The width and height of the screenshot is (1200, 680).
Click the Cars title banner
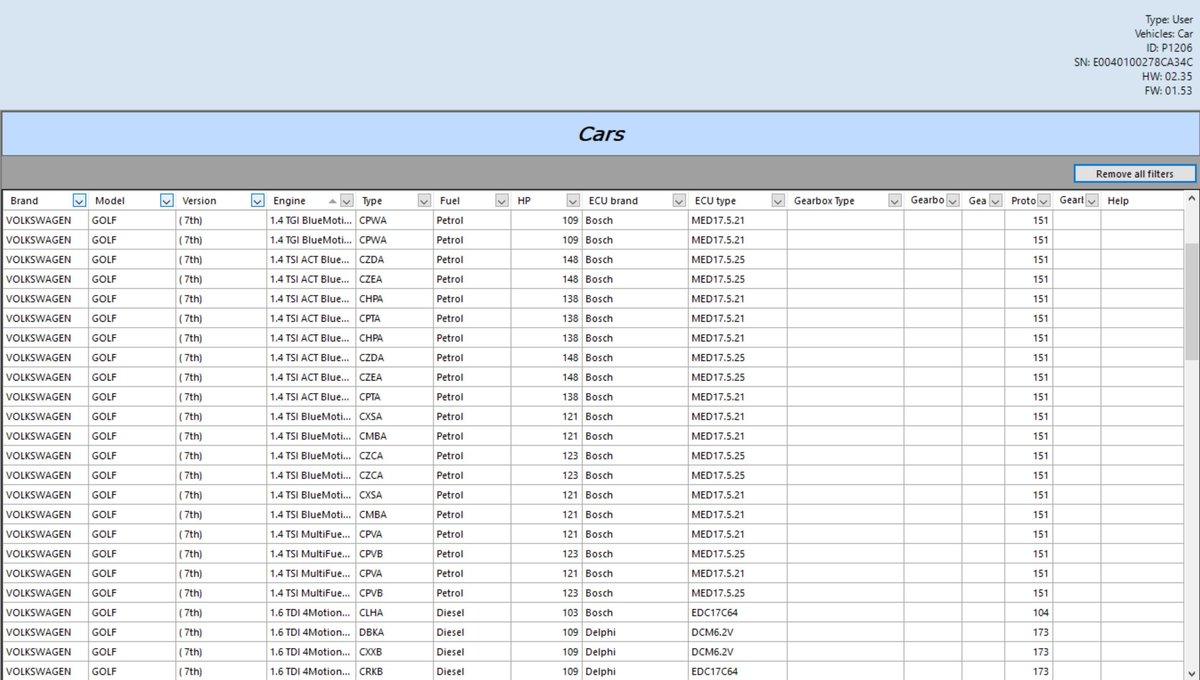(x=600, y=134)
